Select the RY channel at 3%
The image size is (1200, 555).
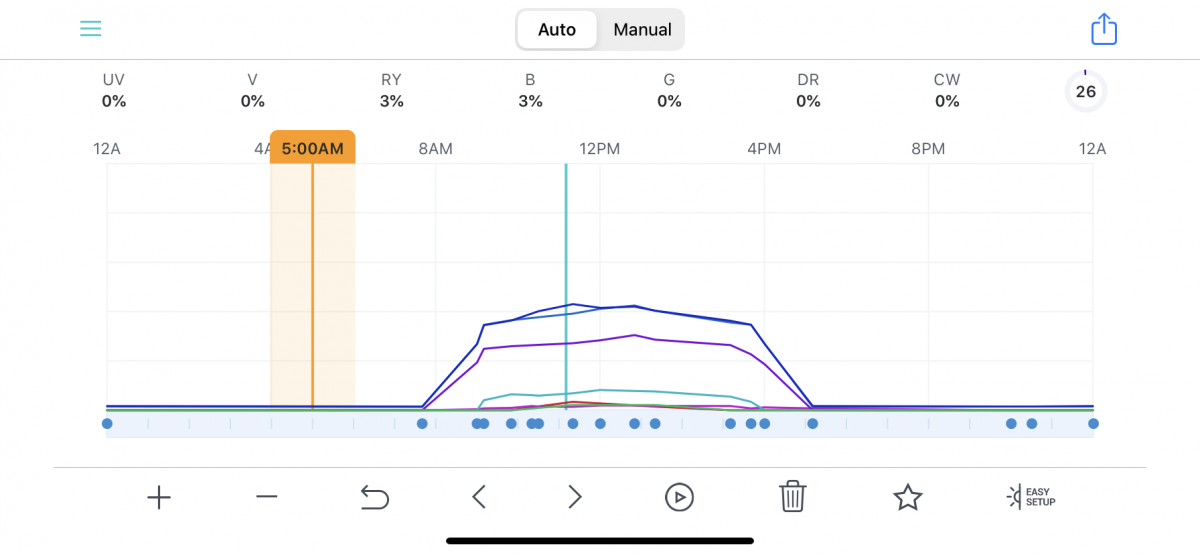click(392, 90)
